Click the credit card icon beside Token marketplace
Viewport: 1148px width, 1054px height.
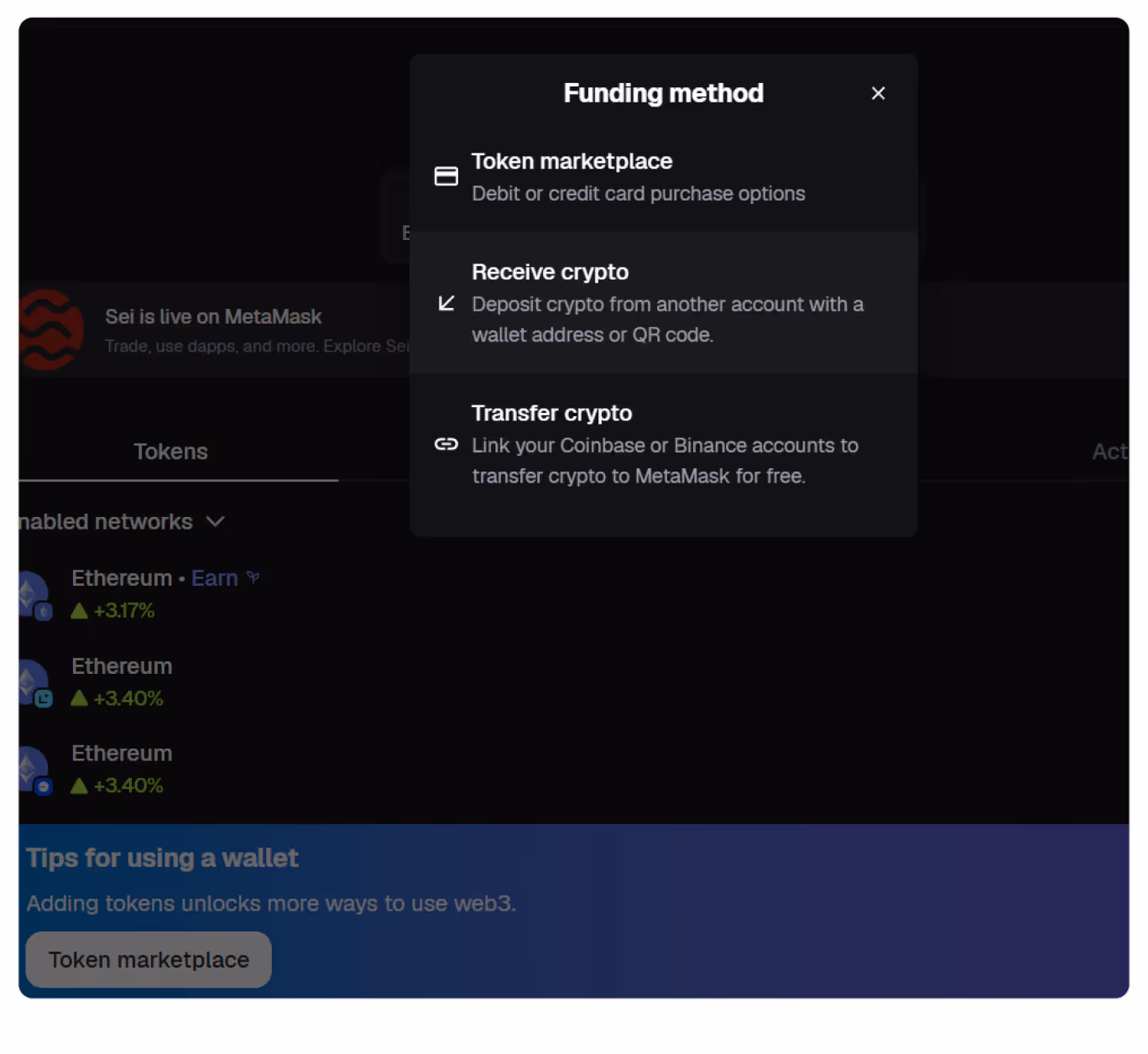coord(446,176)
